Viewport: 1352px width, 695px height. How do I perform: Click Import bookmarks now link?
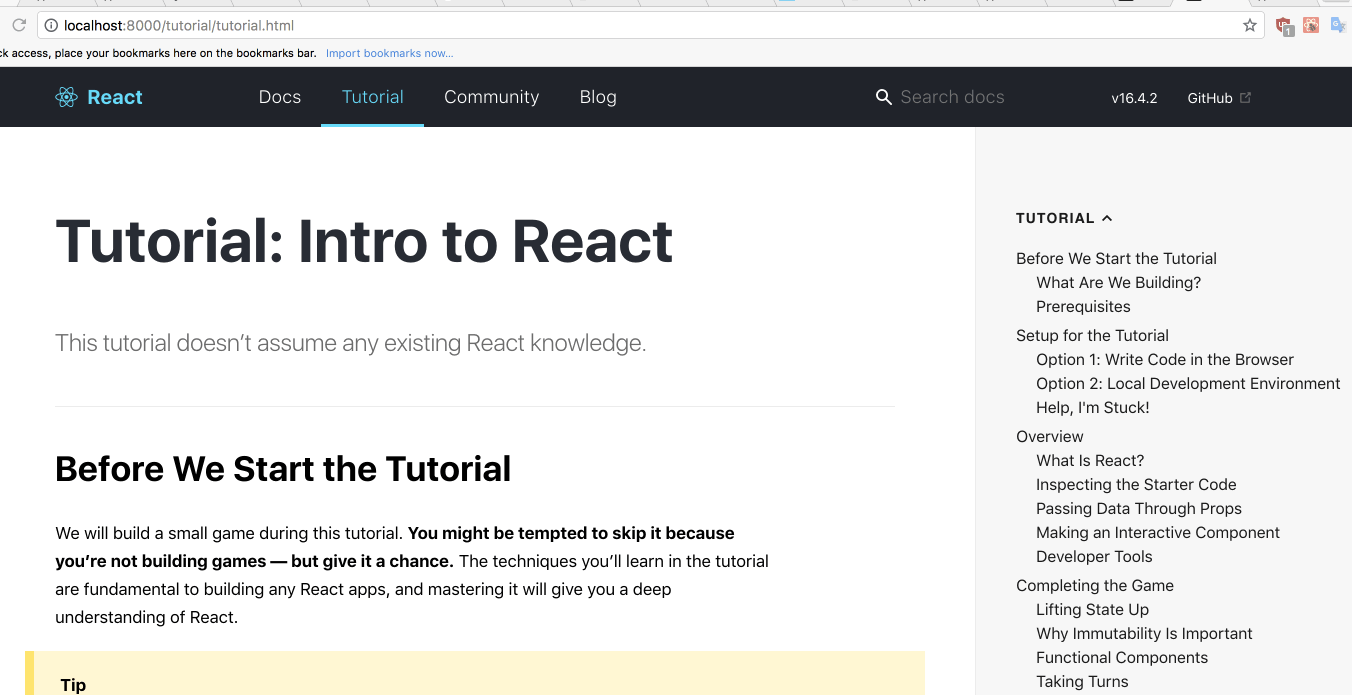(x=389, y=53)
